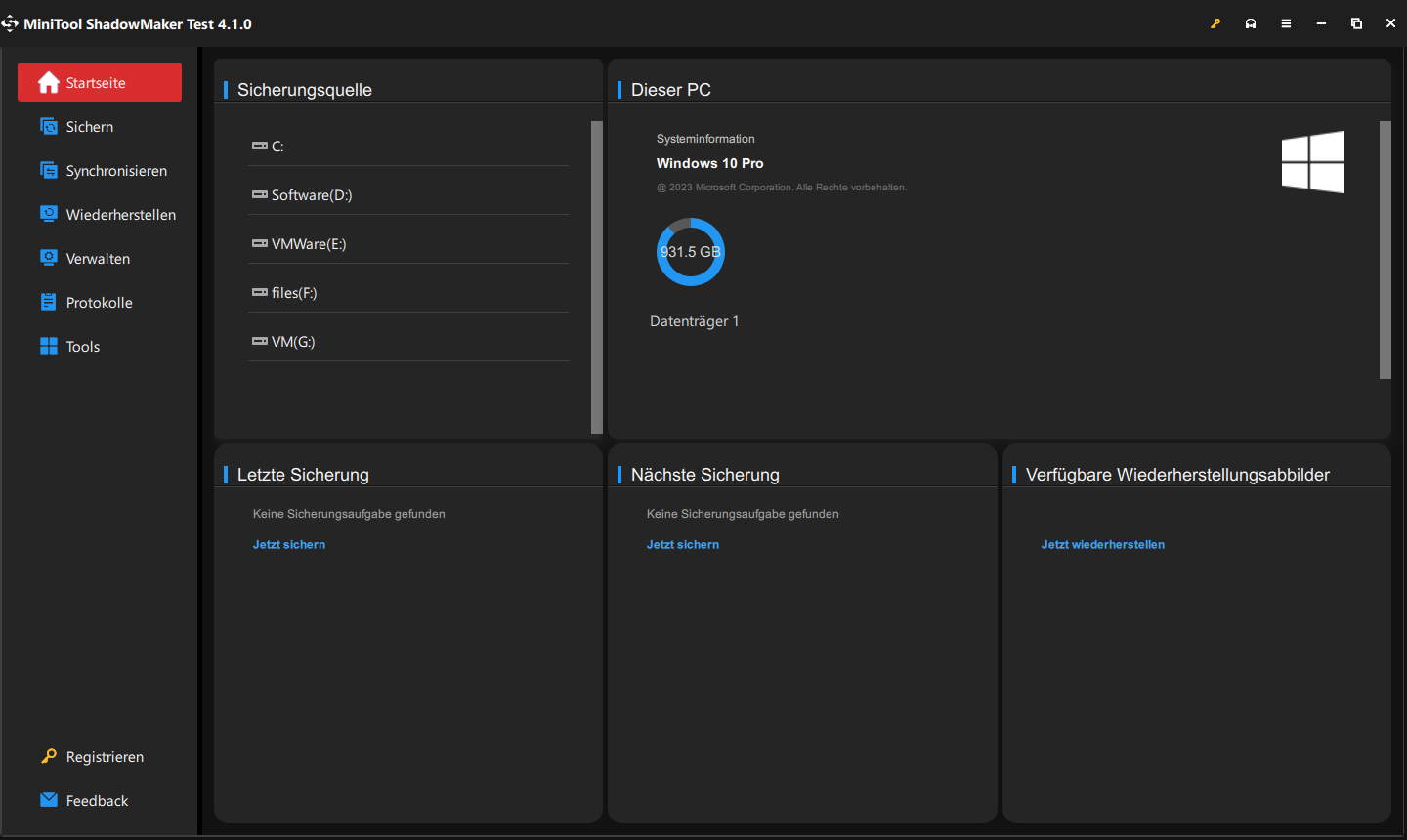Screen dimensions: 1407x840
Task: Open the hamburger menu in title bar
Action: (x=1286, y=23)
